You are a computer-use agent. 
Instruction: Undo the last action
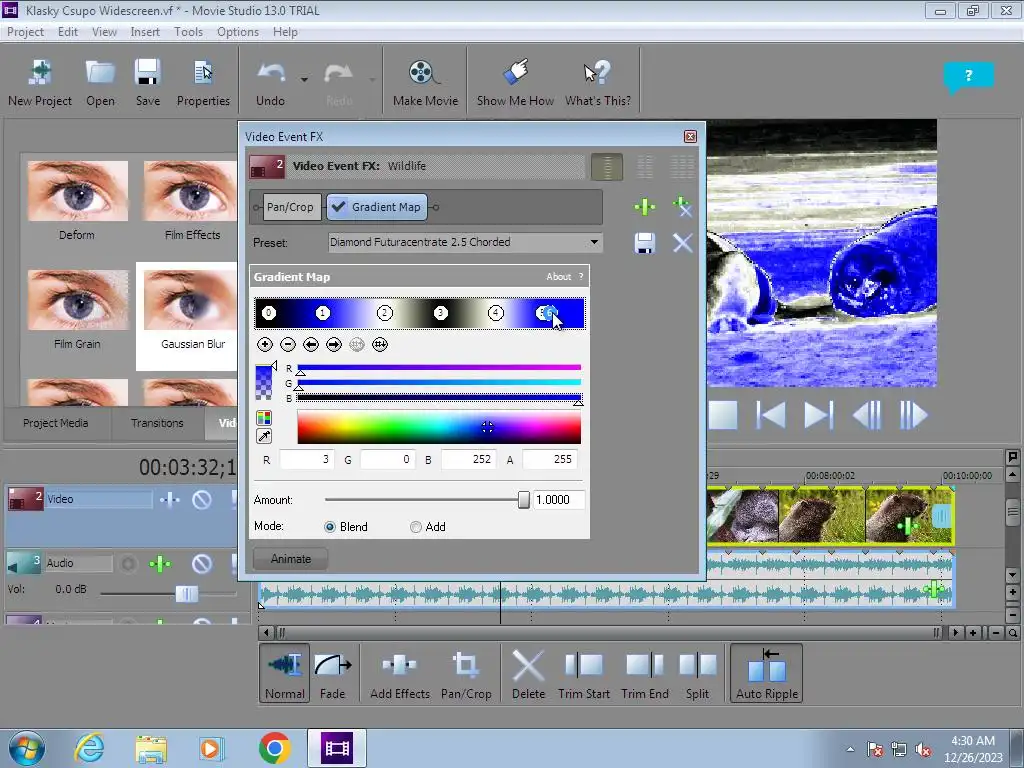pyautogui.click(x=270, y=83)
